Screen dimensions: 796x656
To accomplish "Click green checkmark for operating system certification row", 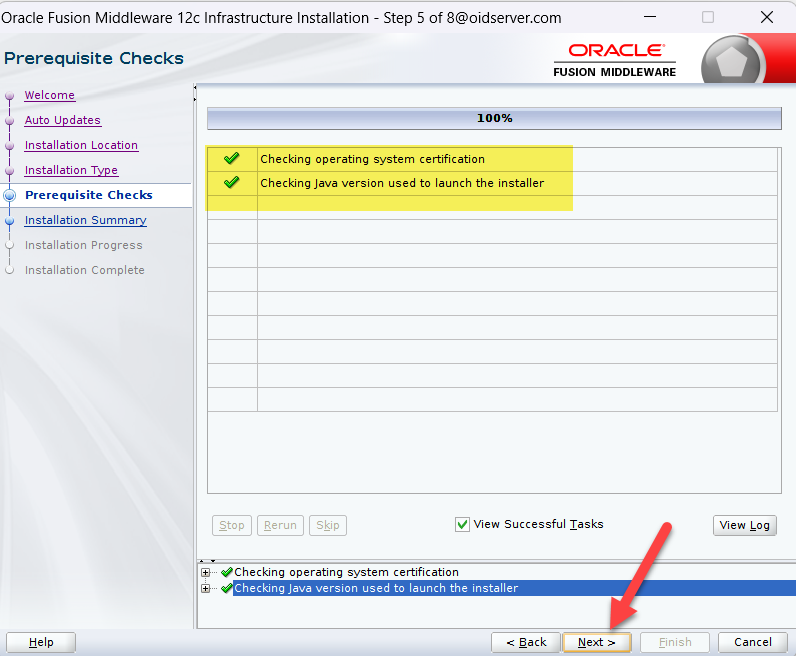I will pos(232,159).
